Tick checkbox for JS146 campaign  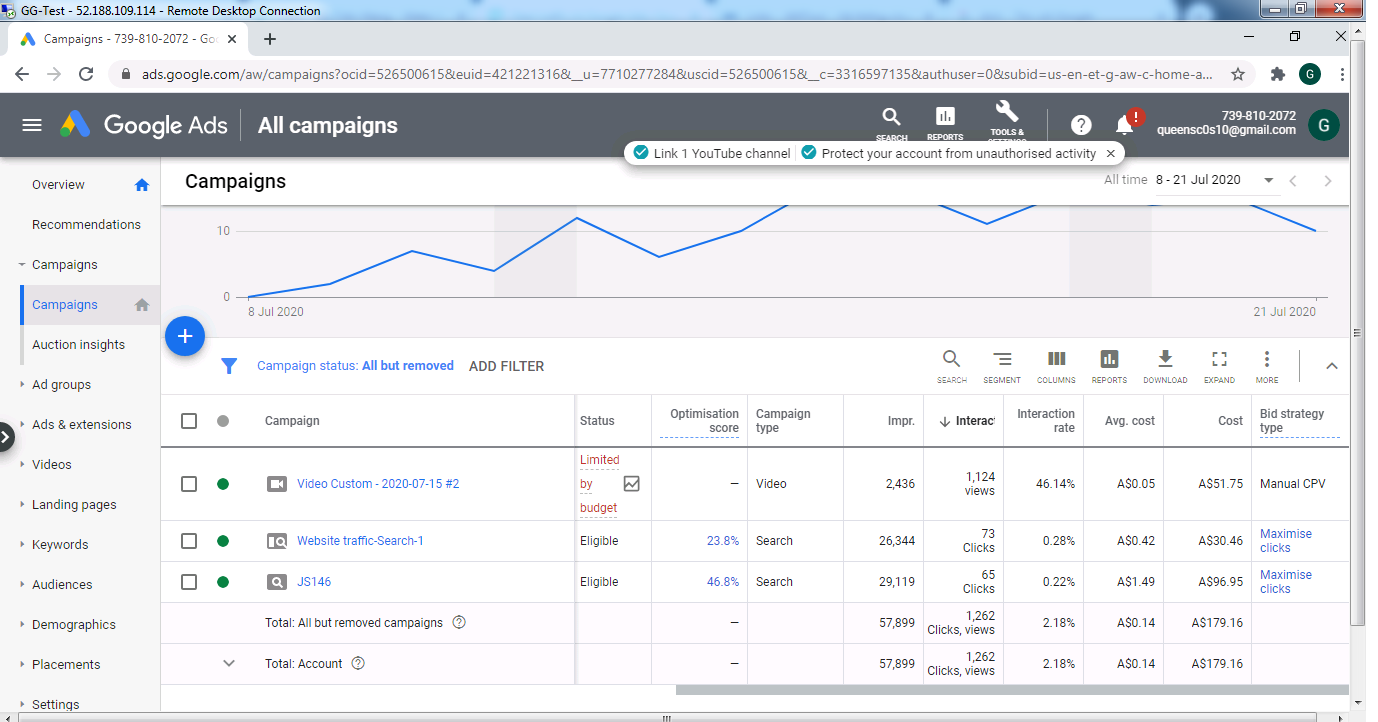coord(189,582)
